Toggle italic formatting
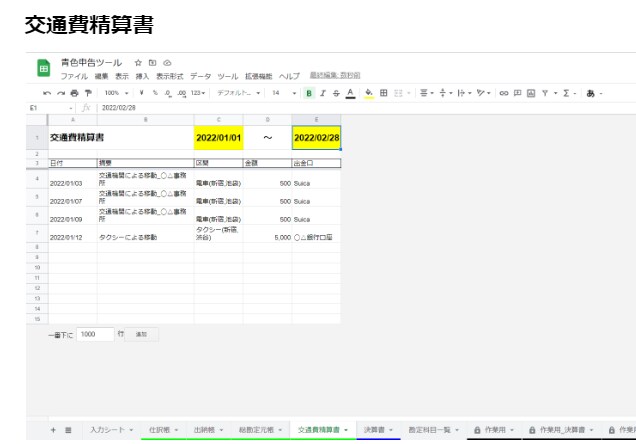This screenshot has width=636, height=444. (x=323, y=93)
